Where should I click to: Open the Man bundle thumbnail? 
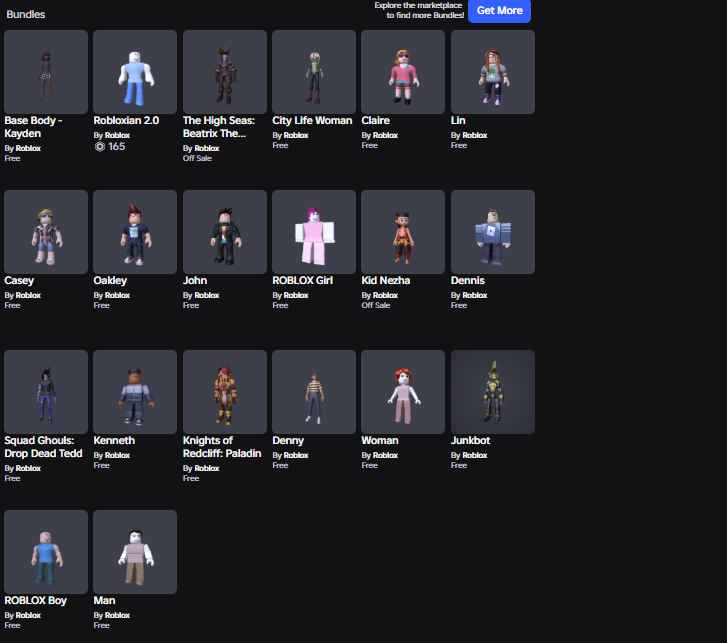coord(135,552)
